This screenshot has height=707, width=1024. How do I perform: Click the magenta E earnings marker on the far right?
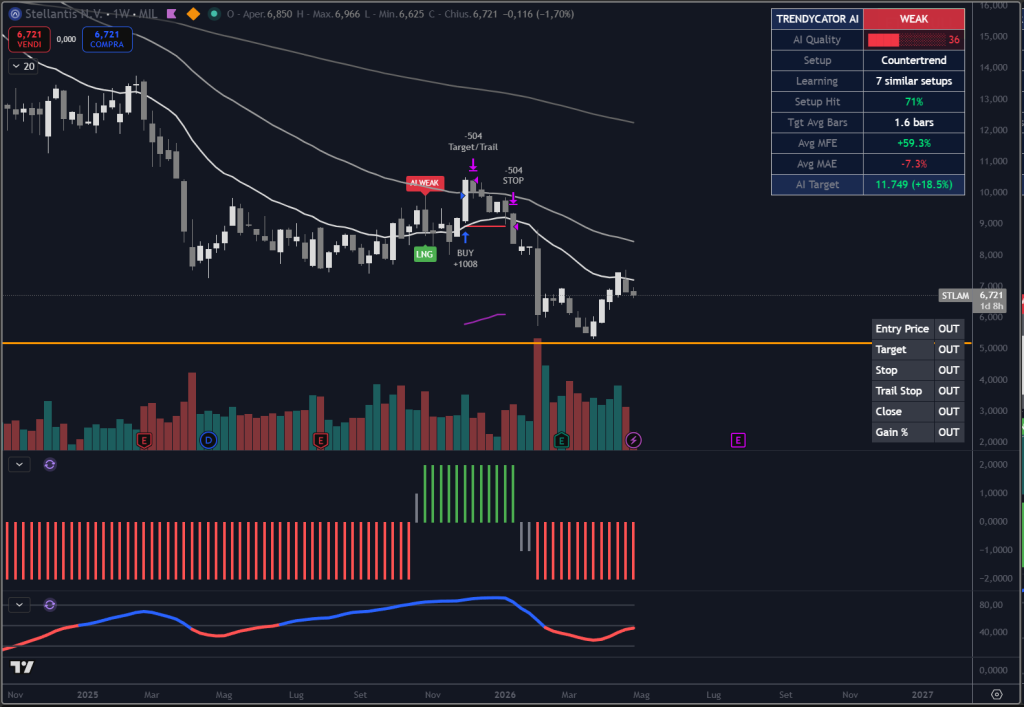click(738, 440)
